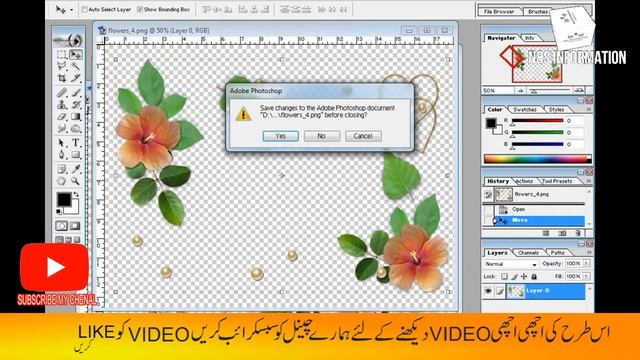The image size is (640, 360).
Task: Select the Notes tool
Action: (62, 169)
